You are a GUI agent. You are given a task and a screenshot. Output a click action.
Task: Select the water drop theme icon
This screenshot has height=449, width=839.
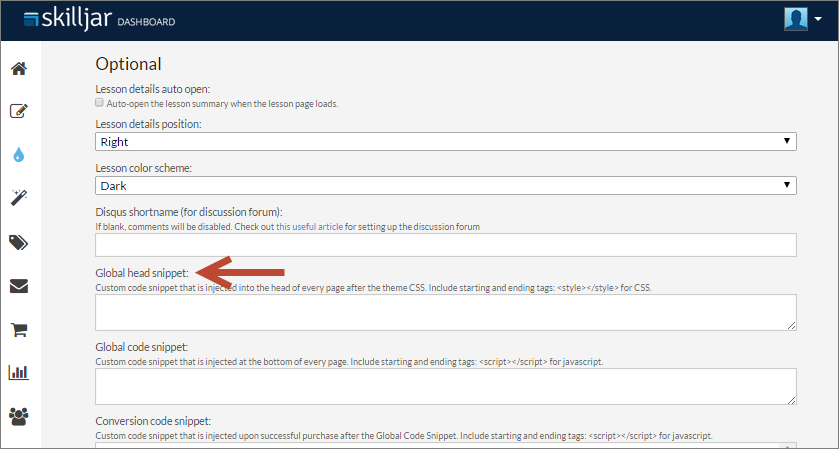pos(19,155)
